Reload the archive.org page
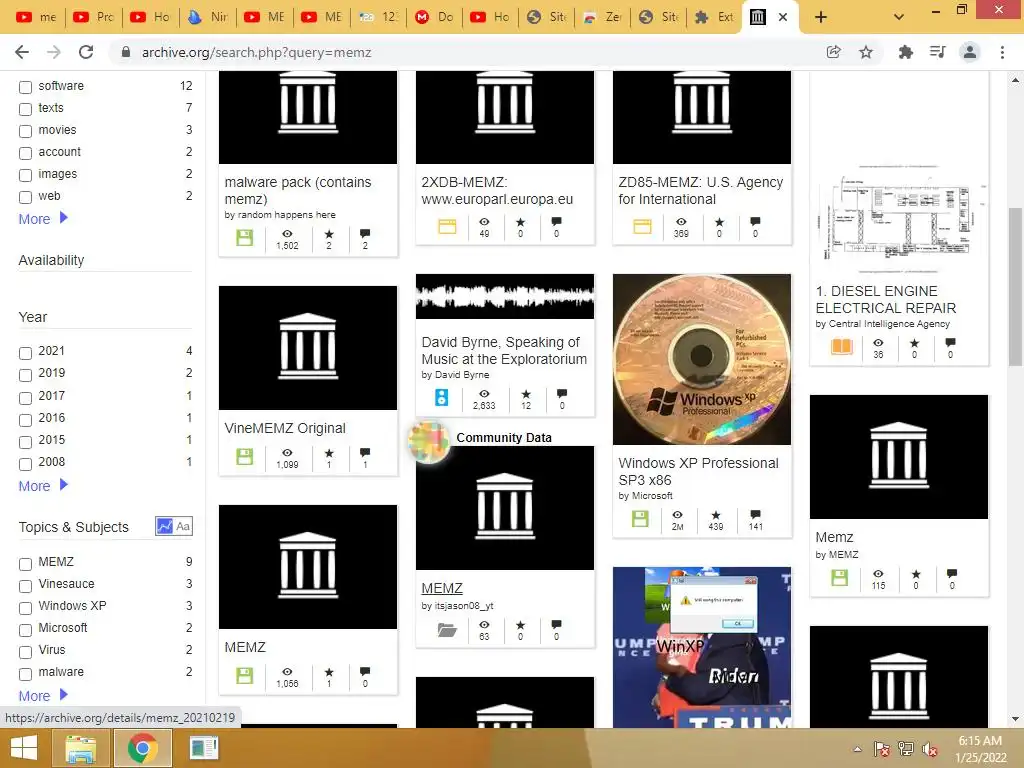 (86, 52)
